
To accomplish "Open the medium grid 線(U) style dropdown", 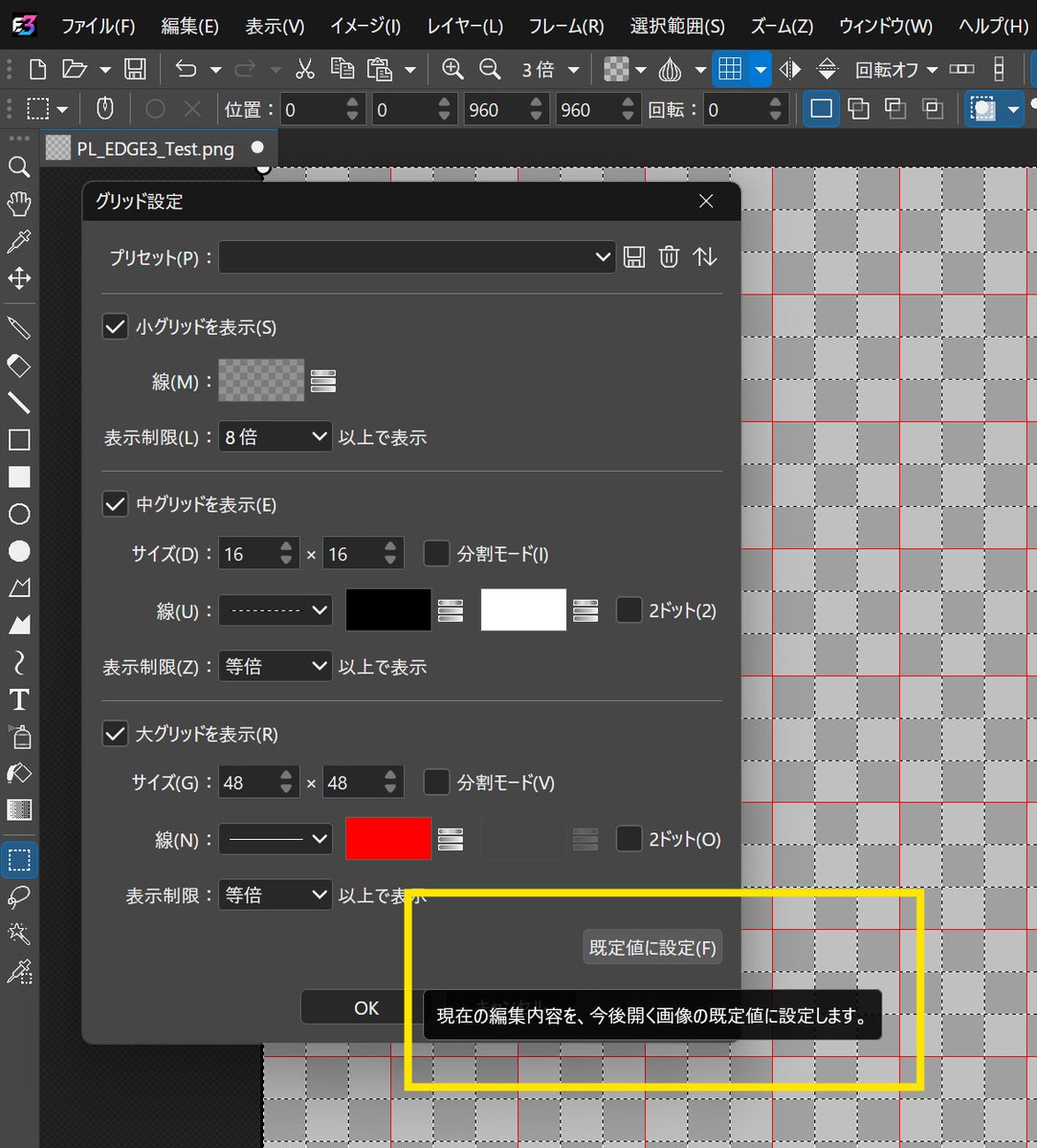I will click(x=276, y=610).
